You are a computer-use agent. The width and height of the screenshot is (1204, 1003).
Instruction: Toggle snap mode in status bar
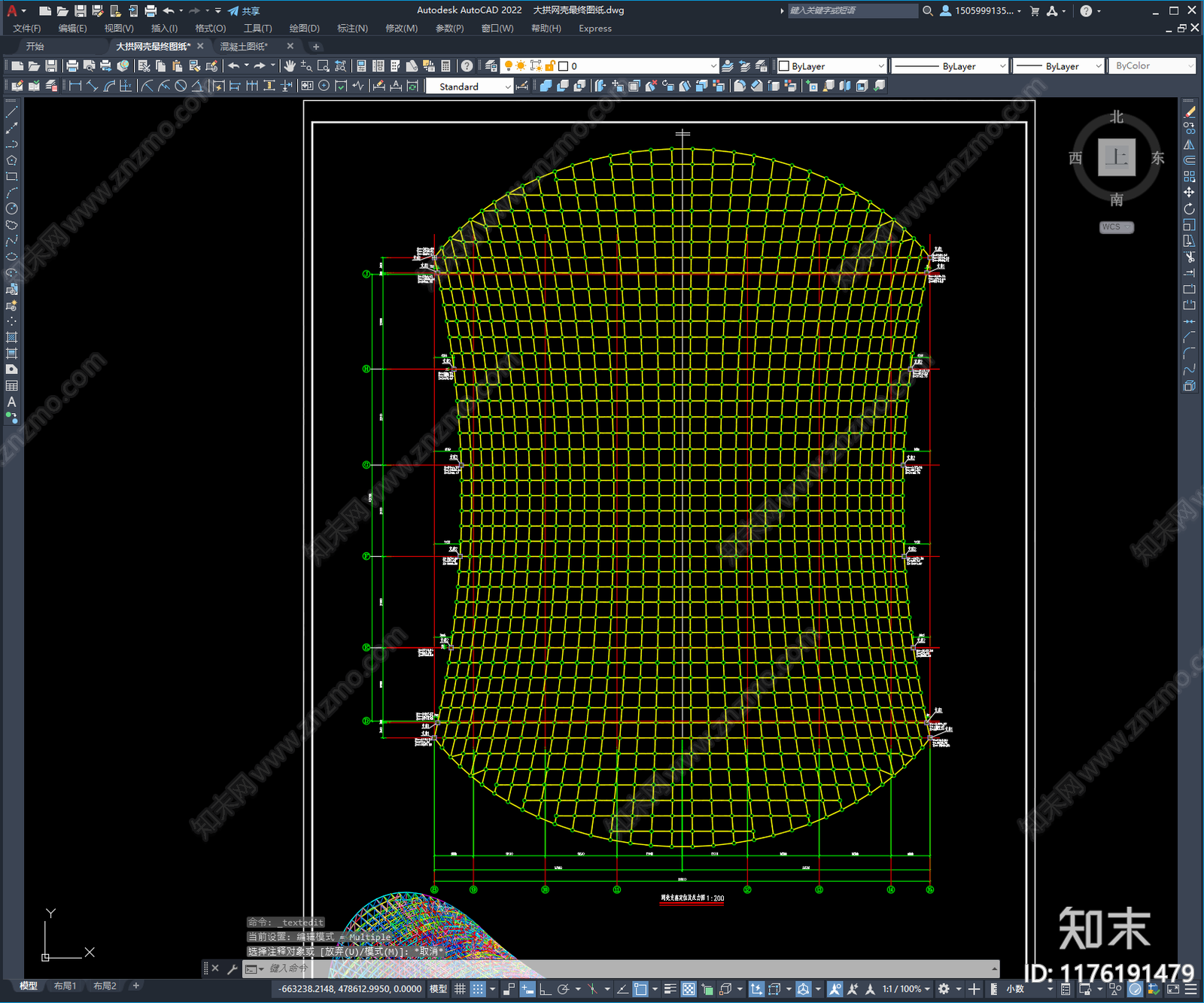478,989
